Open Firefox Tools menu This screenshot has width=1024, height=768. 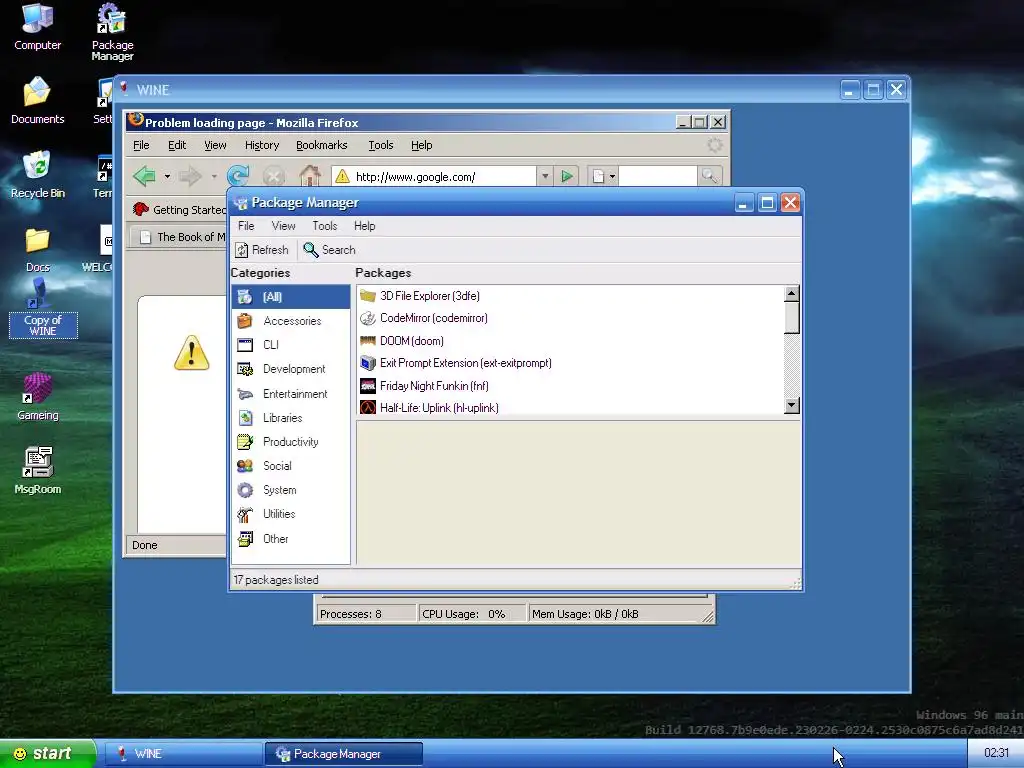tap(381, 145)
